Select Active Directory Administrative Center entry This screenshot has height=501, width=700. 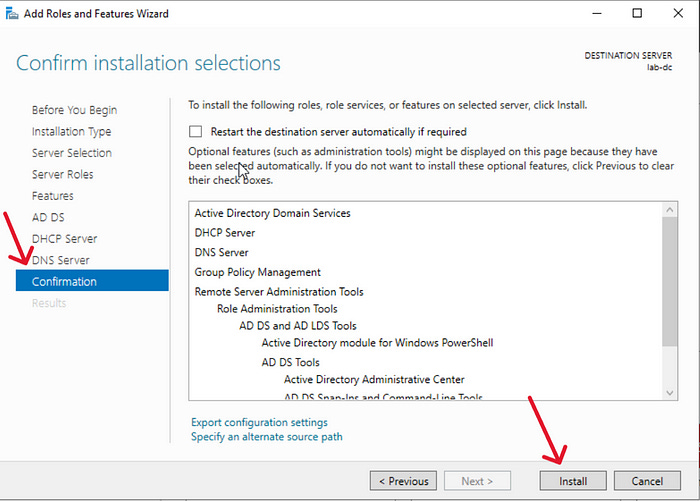pyautogui.click(x=374, y=379)
